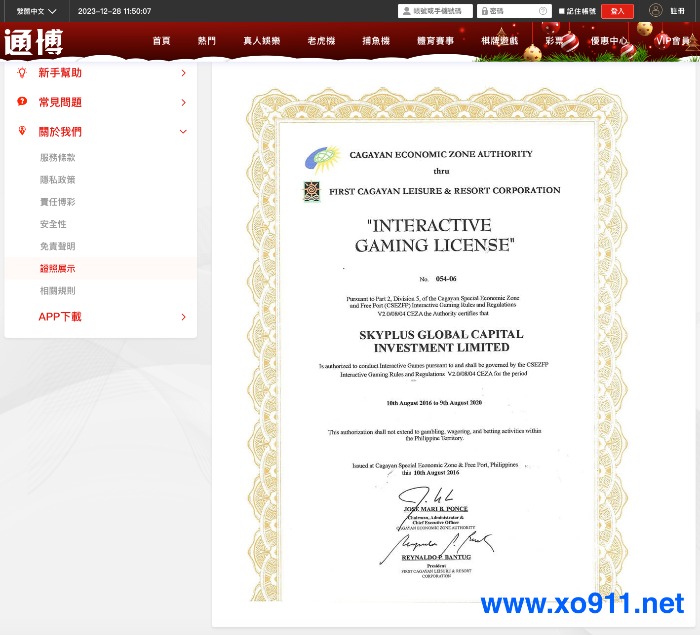Toggle the 記住帳號 remember account checkbox
Viewport: 700px width, 635px height.
click(x=562, y=11)
